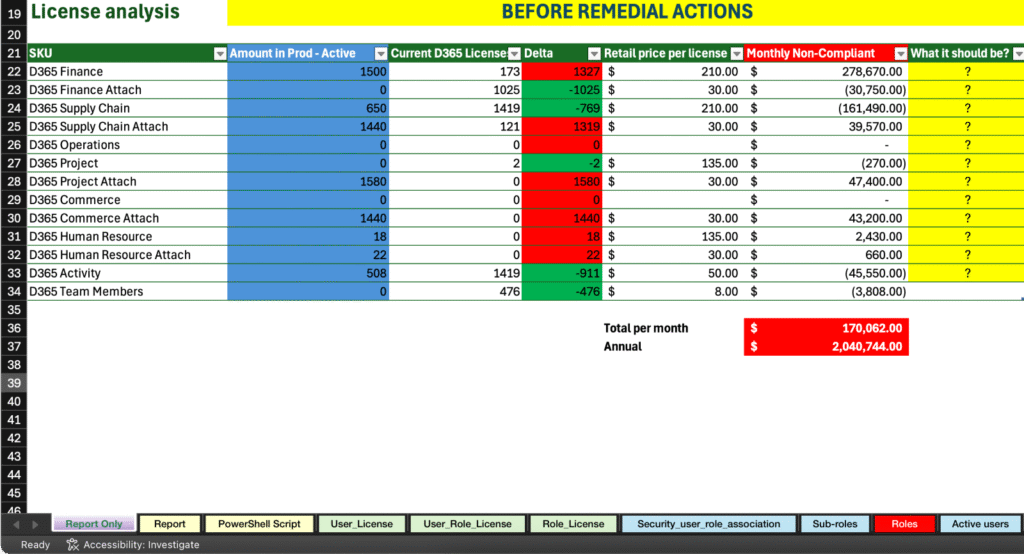Open Monthly Non-Compliant filter dropdown
This screenshot has height=554, width=1024.
point(901,54)
